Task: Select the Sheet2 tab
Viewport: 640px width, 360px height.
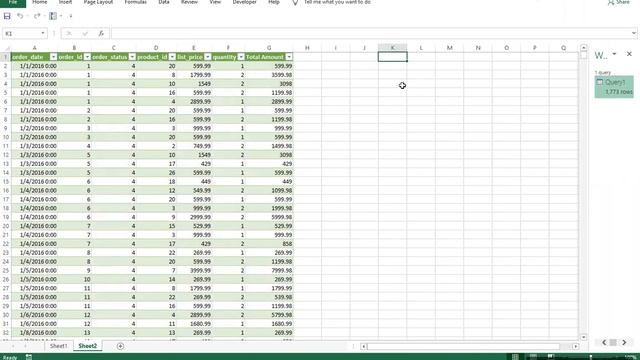Action: click(88, 346)
